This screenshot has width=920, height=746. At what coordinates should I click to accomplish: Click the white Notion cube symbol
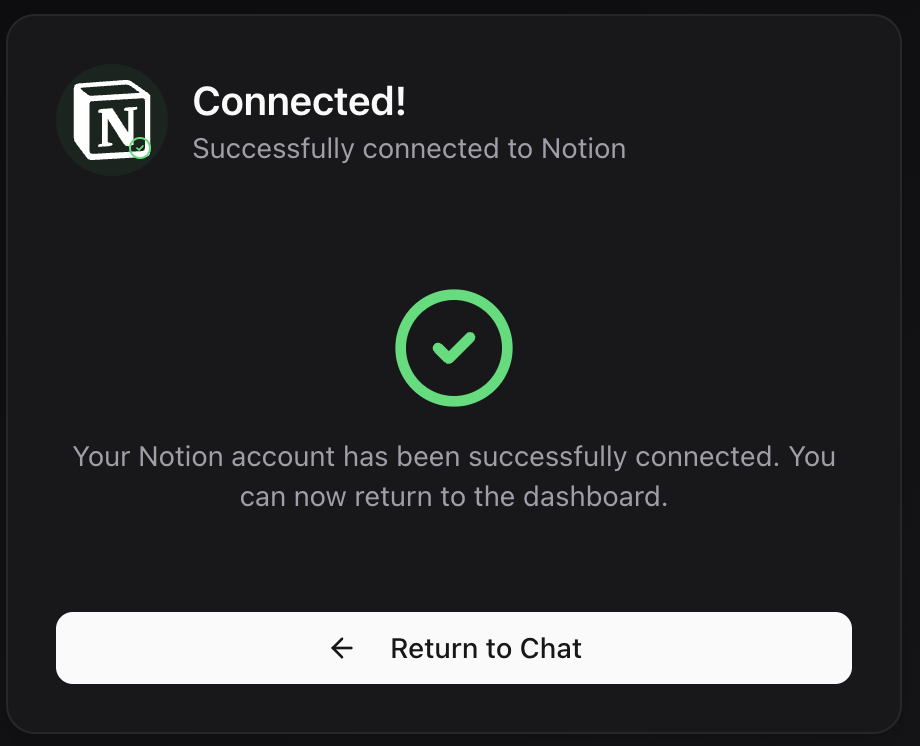(x=111, y=119)
